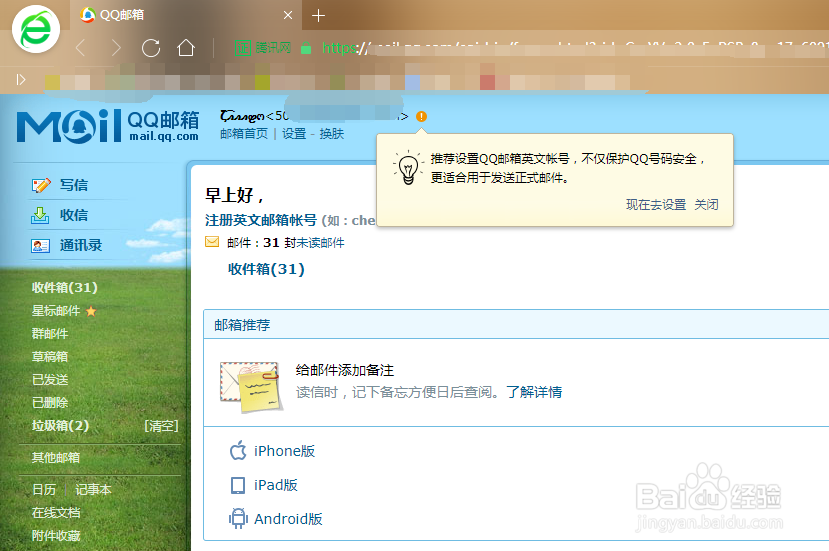This screenshot has height=551, width=829.
Task: Click 给邮件添加备注 heading
Action: (345, 370)
